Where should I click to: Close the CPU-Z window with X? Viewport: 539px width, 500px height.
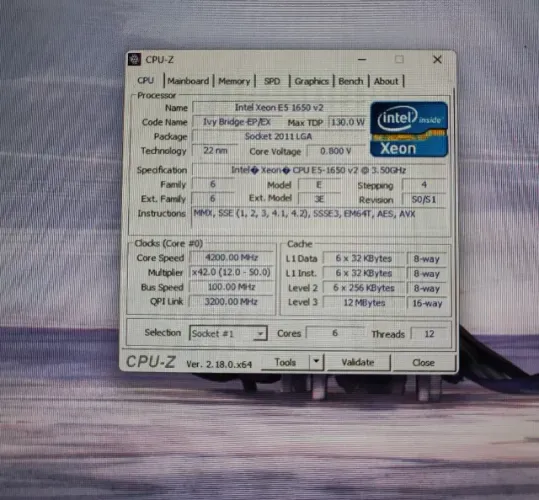(x=437, y=59)
